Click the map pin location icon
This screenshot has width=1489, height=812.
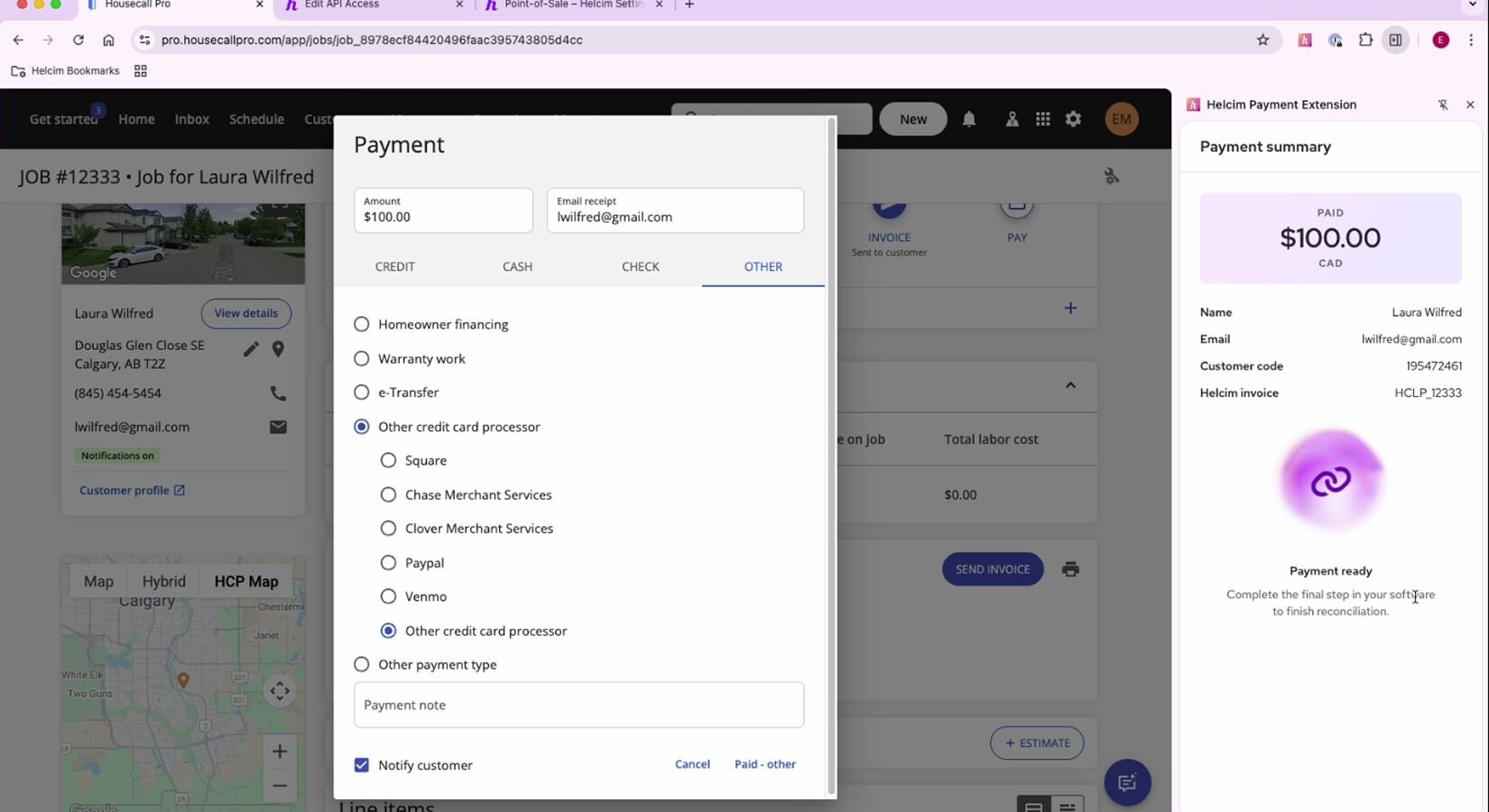(278, 349)
